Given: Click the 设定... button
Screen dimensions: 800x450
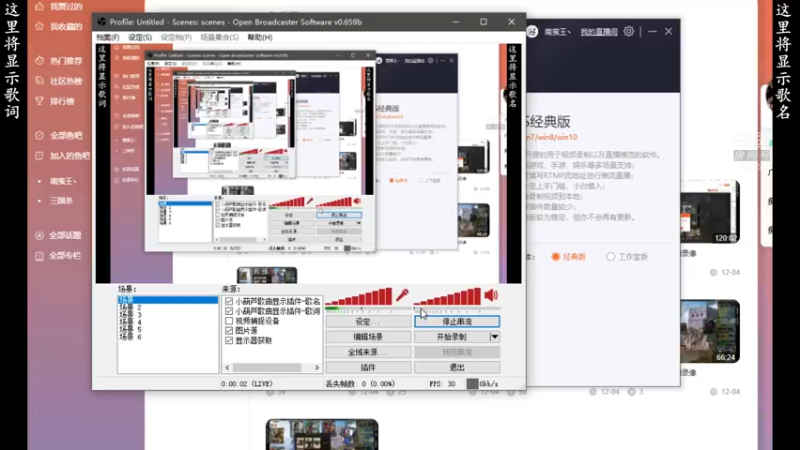Looking at the screenshot, I should coord(368,322).
